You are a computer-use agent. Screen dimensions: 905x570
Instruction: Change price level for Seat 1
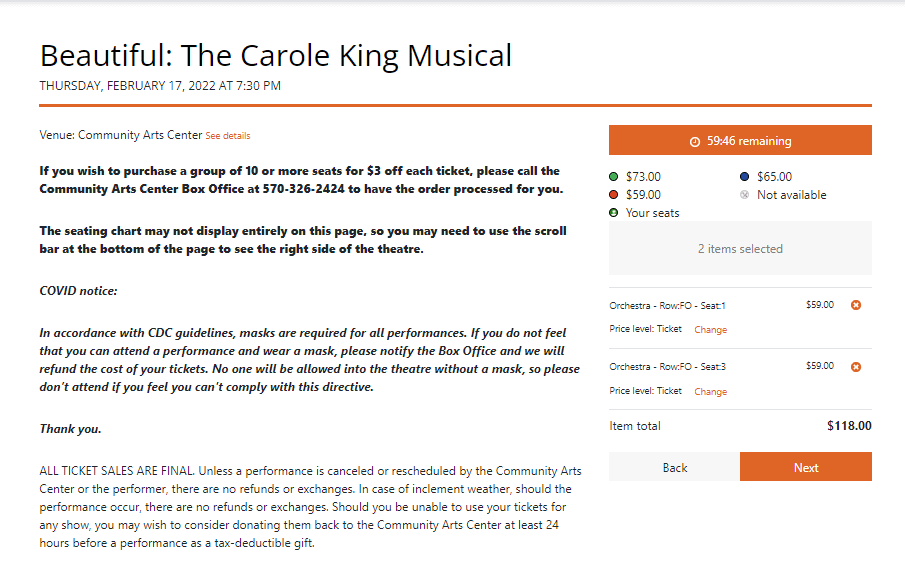710,330
